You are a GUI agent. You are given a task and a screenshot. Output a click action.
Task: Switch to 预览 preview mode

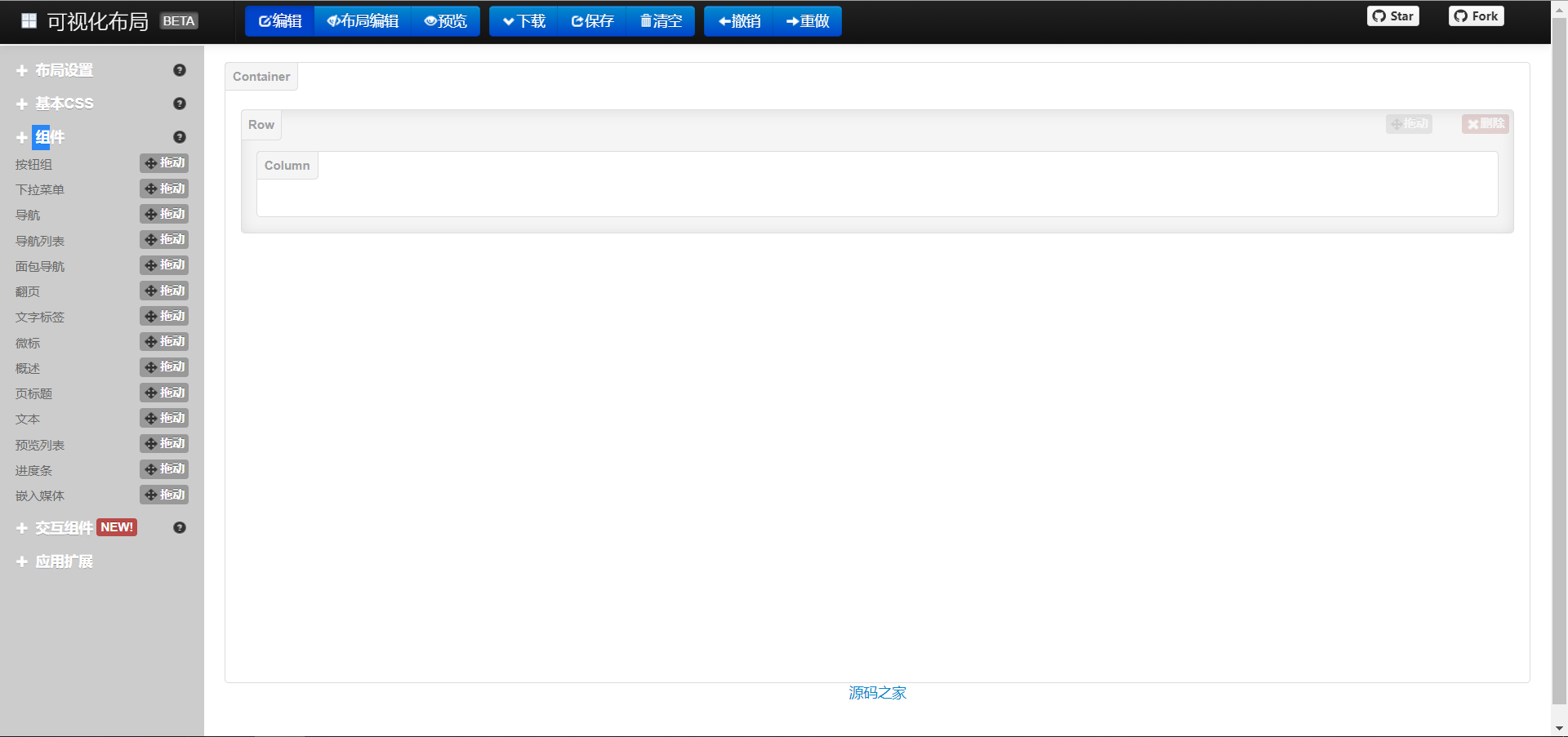click(x=445, y=21)
